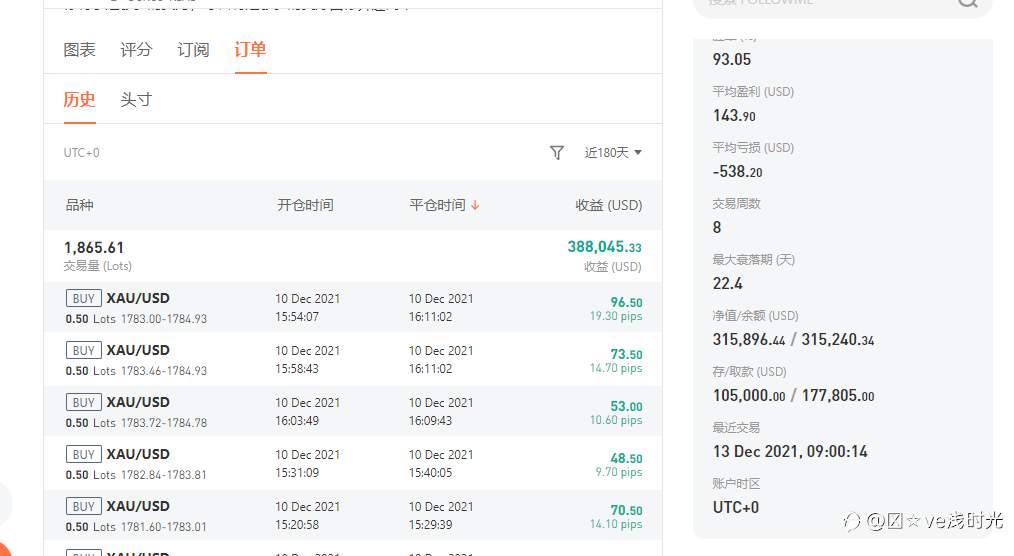The height and width of the screenshot is (556, 1014).
Task: Click the 开仓时间 column header
Action: click(x=305, y=205)
